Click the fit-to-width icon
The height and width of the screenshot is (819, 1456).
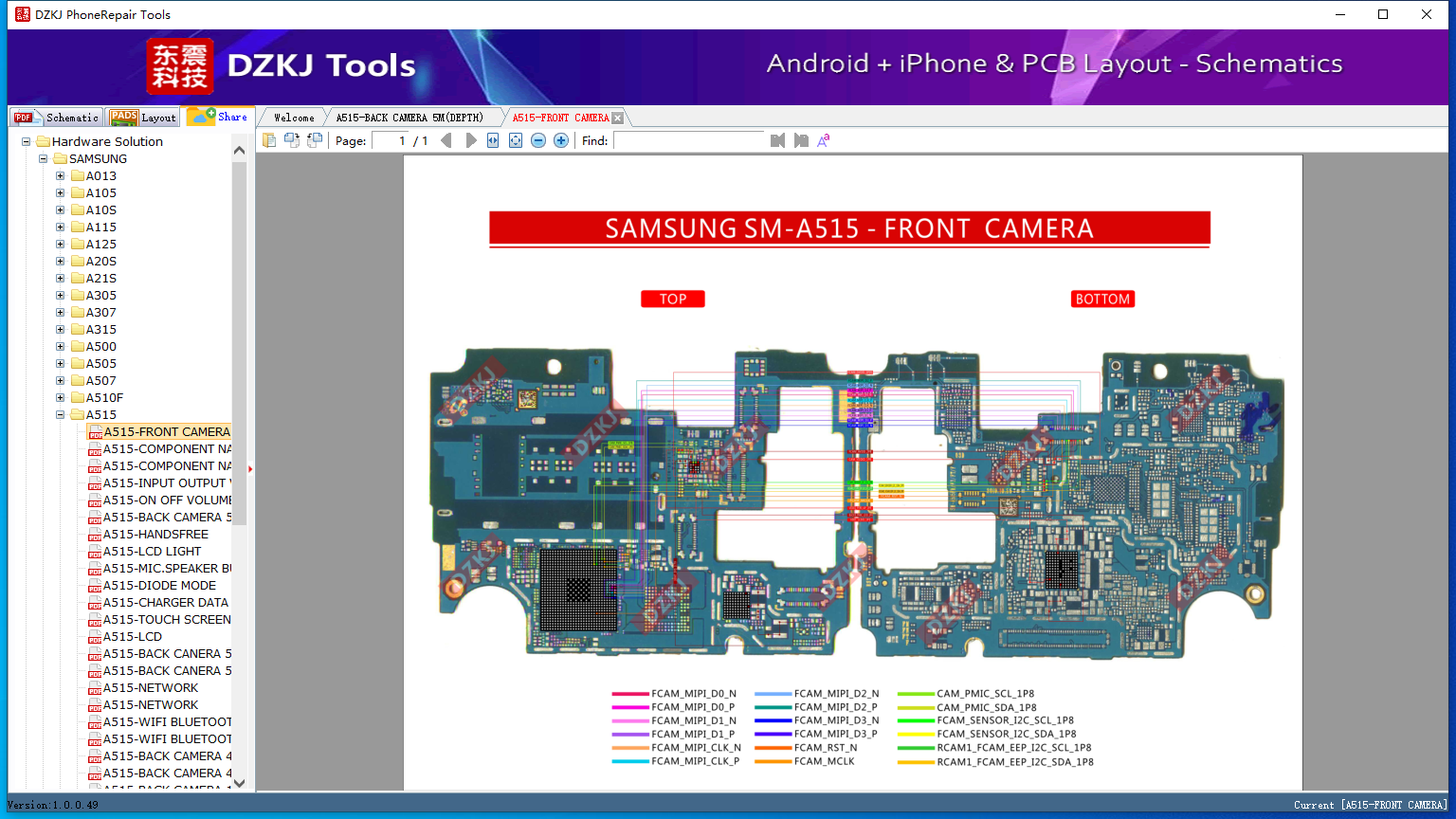pos(493,140)
